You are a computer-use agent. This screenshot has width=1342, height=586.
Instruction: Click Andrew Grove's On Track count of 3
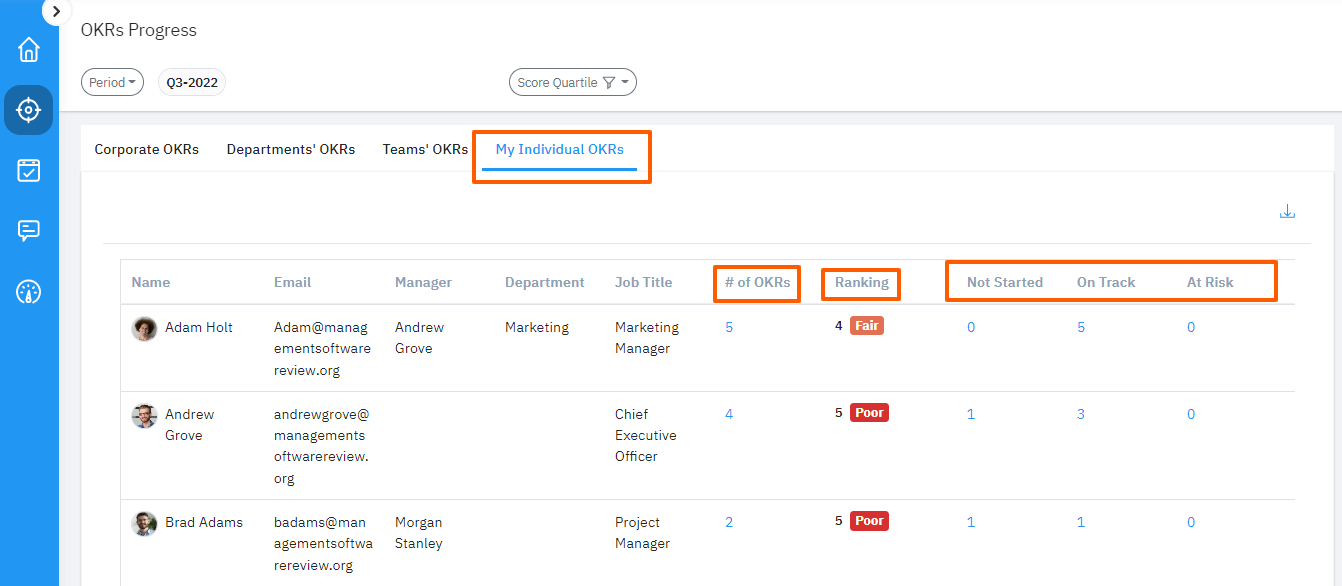click(x=1081, y=413)
